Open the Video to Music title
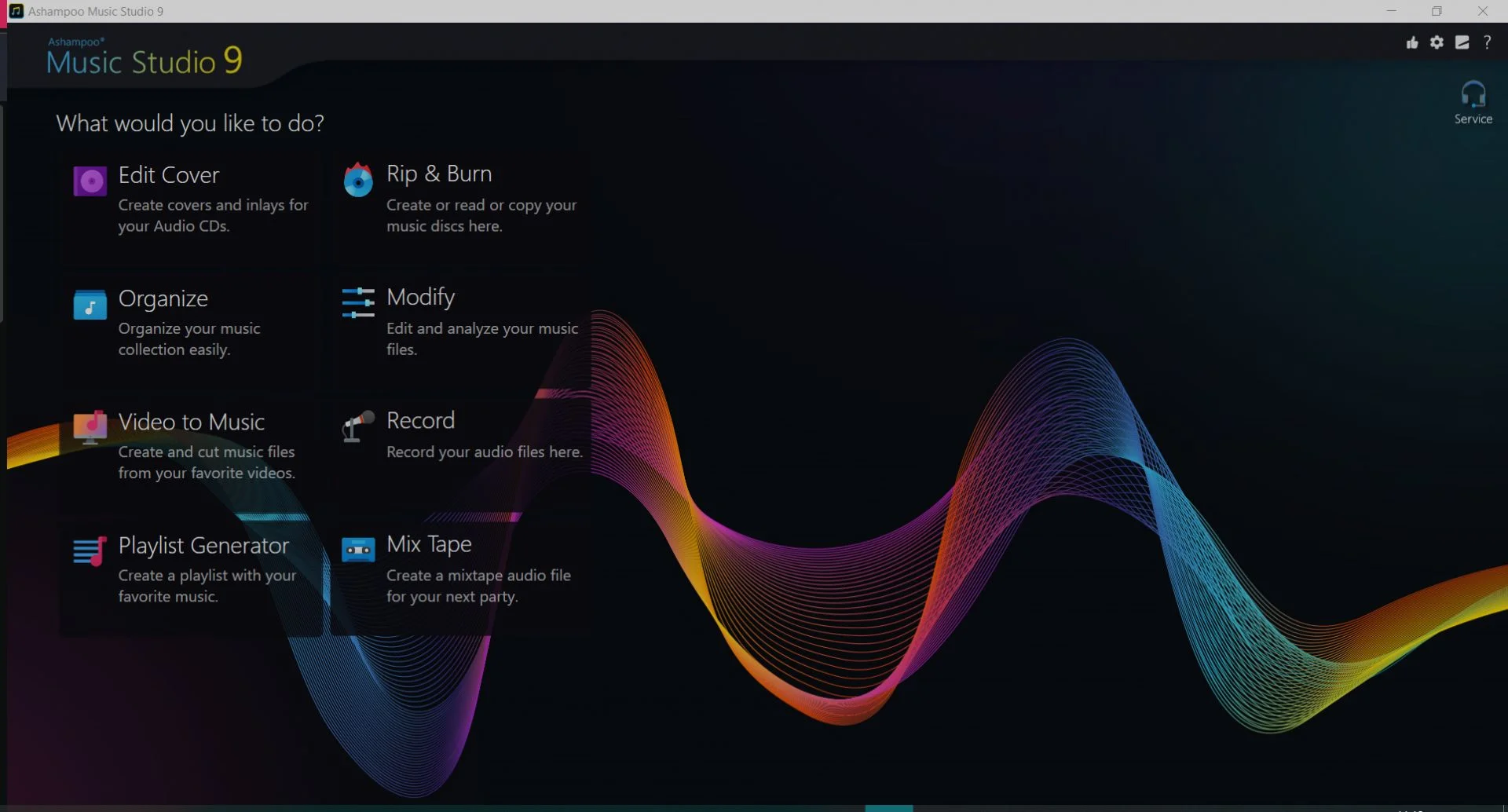This screenshot has width=1508, height=812. pyautogui.click(x=192, y=422)
